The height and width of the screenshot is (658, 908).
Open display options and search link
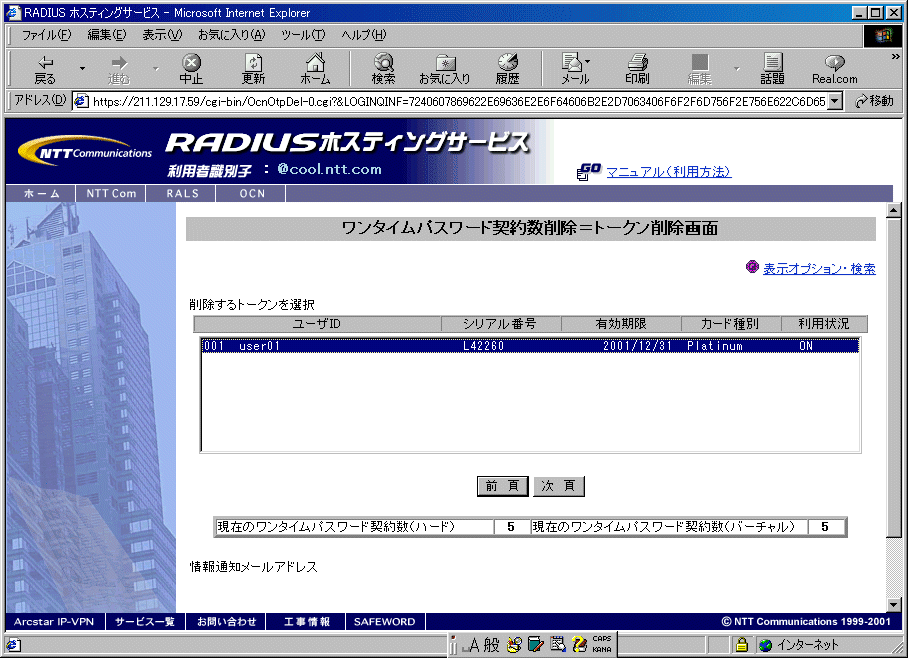point(819,268)
